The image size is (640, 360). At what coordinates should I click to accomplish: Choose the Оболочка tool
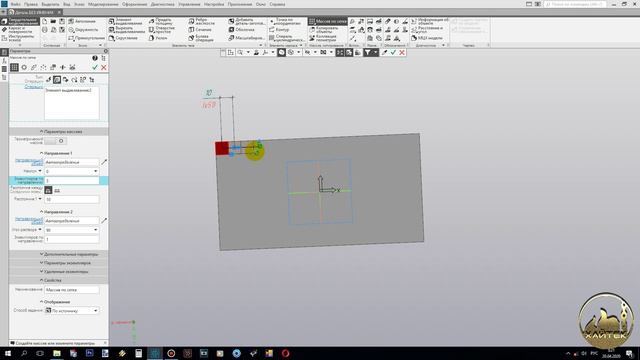click(242, 30)
